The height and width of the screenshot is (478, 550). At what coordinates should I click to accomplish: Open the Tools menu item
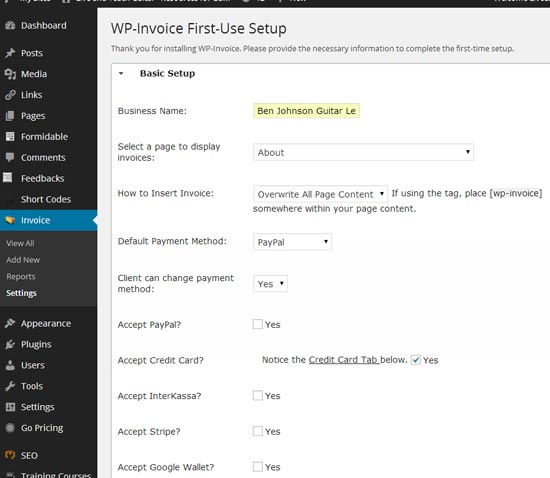pyautogui.click(x=32, y=386)
